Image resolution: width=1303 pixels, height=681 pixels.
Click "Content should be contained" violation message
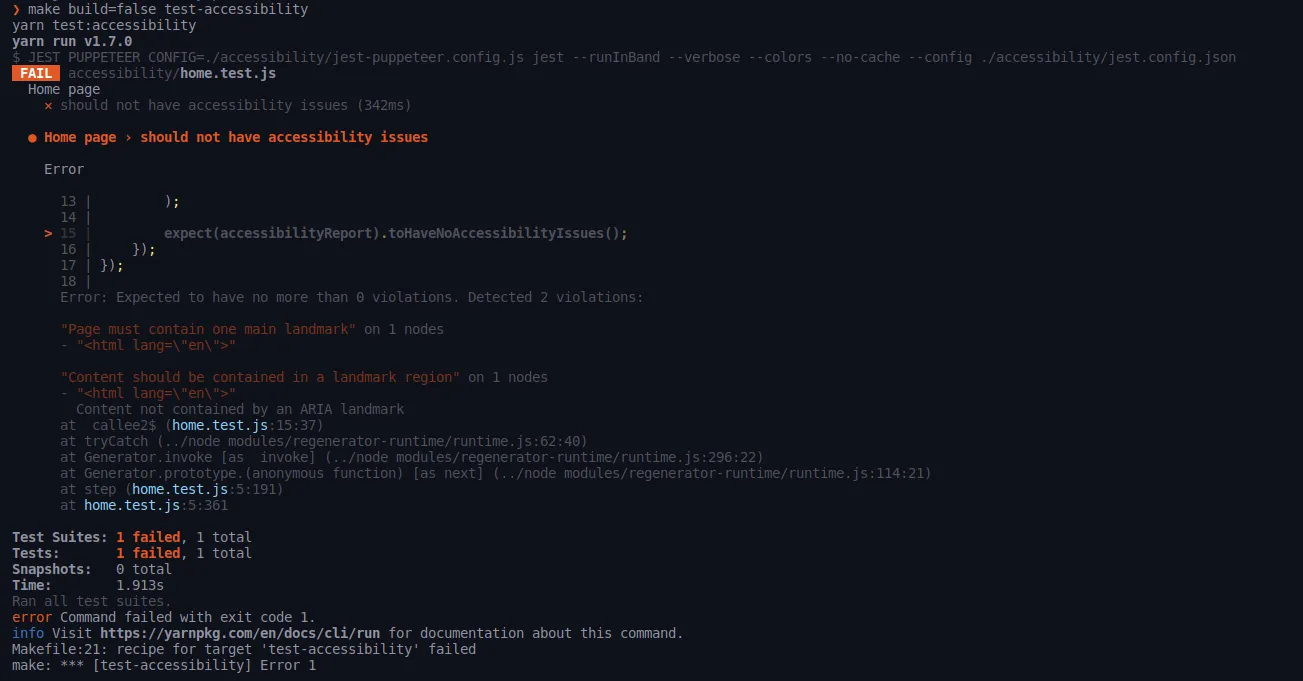coord(260,378)
